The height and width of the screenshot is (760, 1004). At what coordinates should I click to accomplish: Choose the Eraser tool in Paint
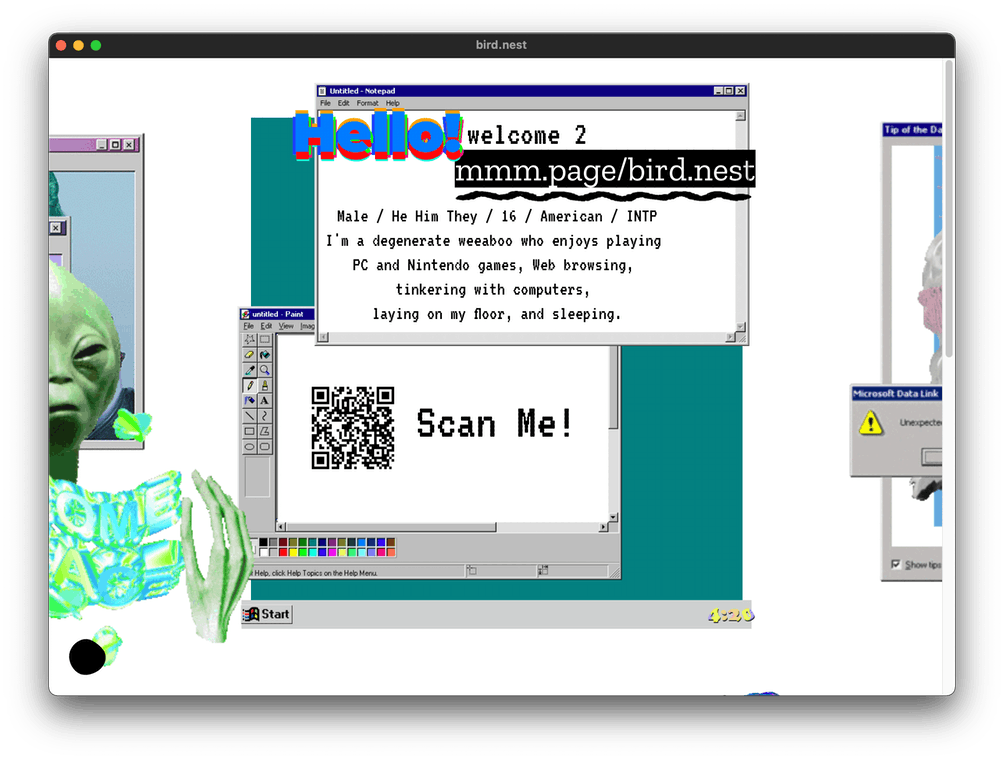point(249,355)
